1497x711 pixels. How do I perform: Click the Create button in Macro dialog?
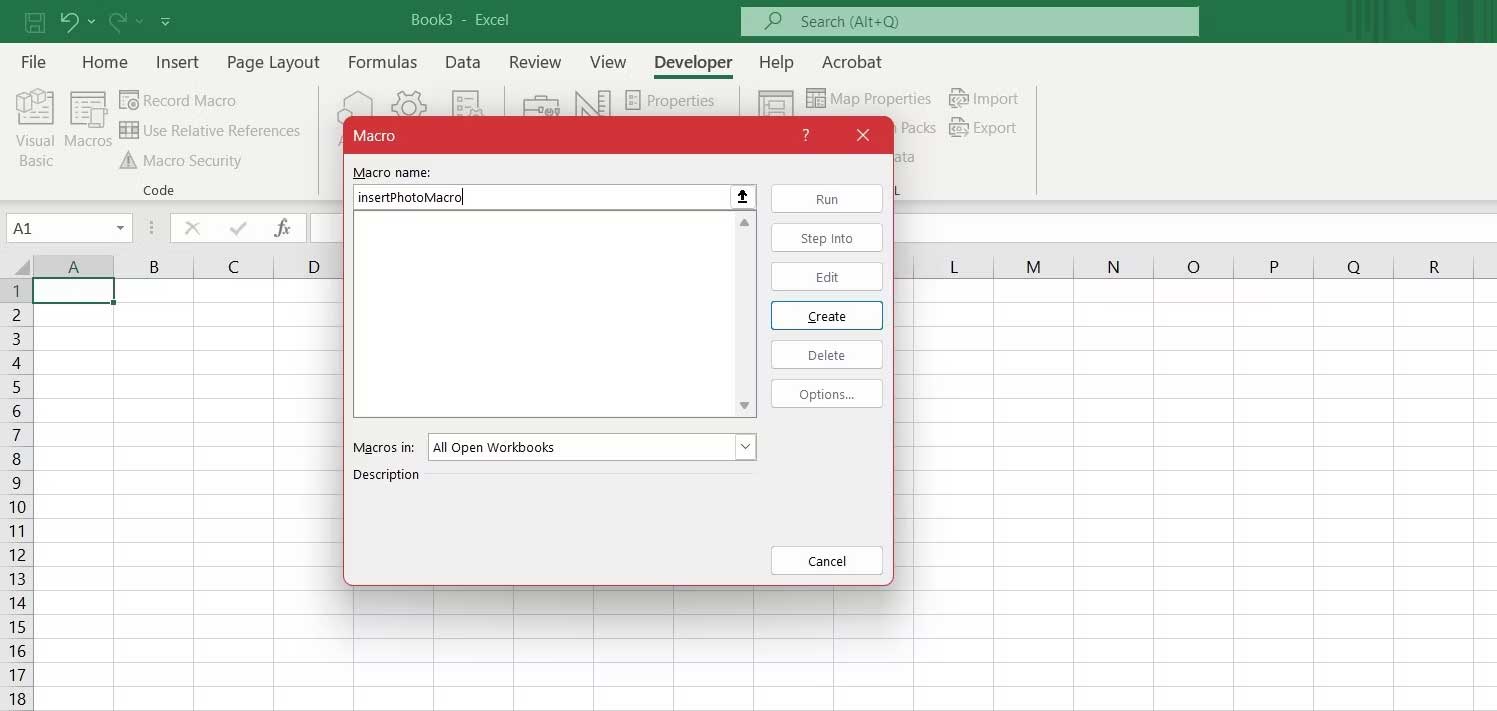(x=826, y=315)
